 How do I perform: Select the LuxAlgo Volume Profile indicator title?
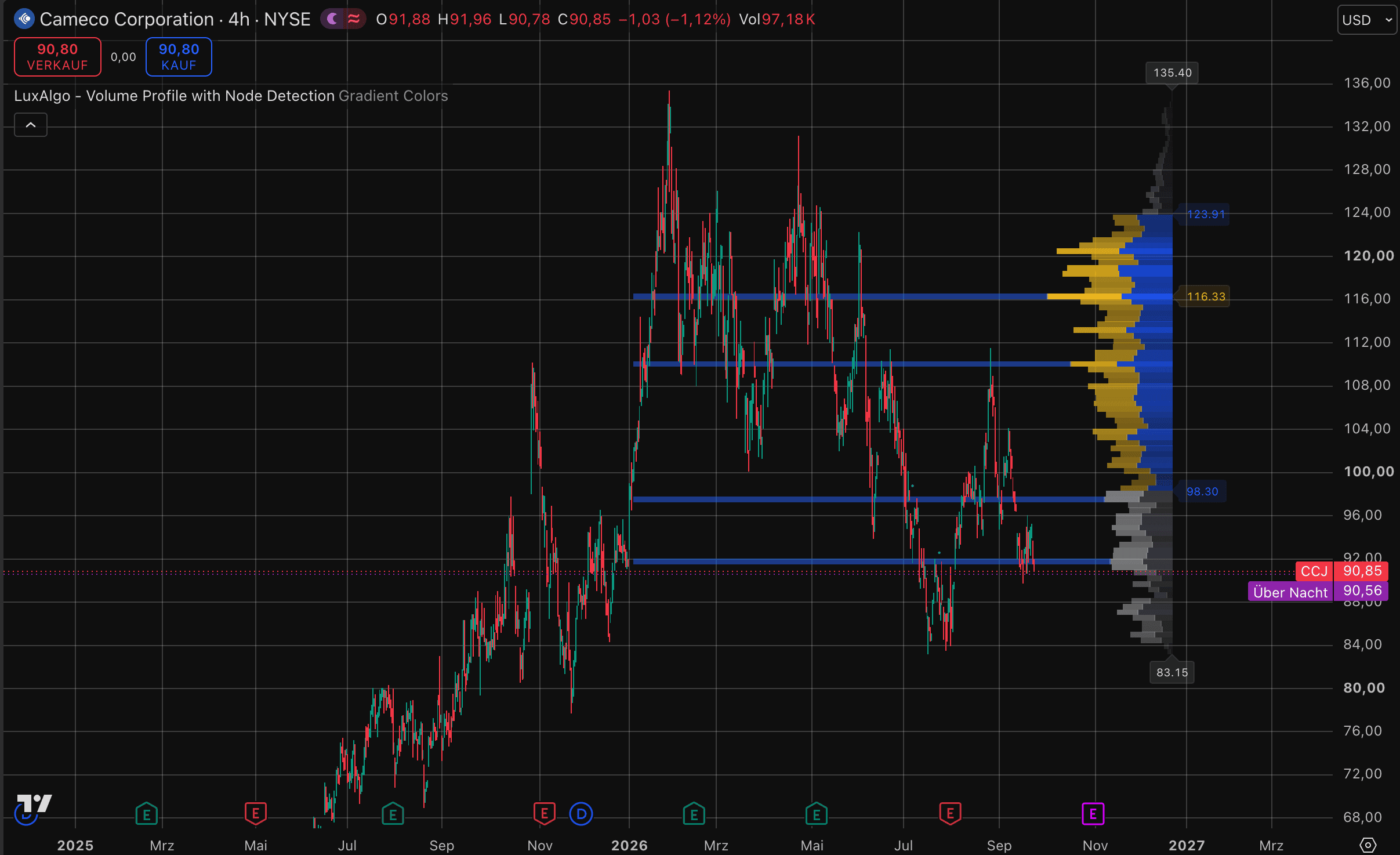coord(174,96)
